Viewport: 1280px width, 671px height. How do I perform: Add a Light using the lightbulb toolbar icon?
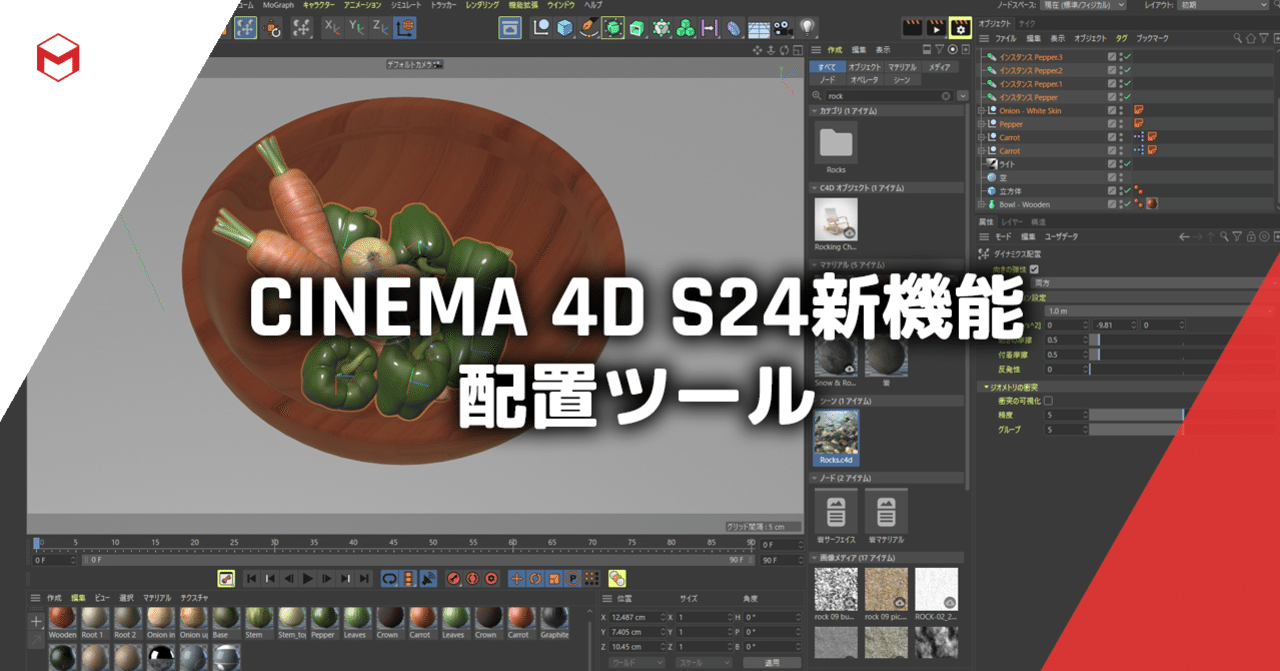tap(807, 27)
